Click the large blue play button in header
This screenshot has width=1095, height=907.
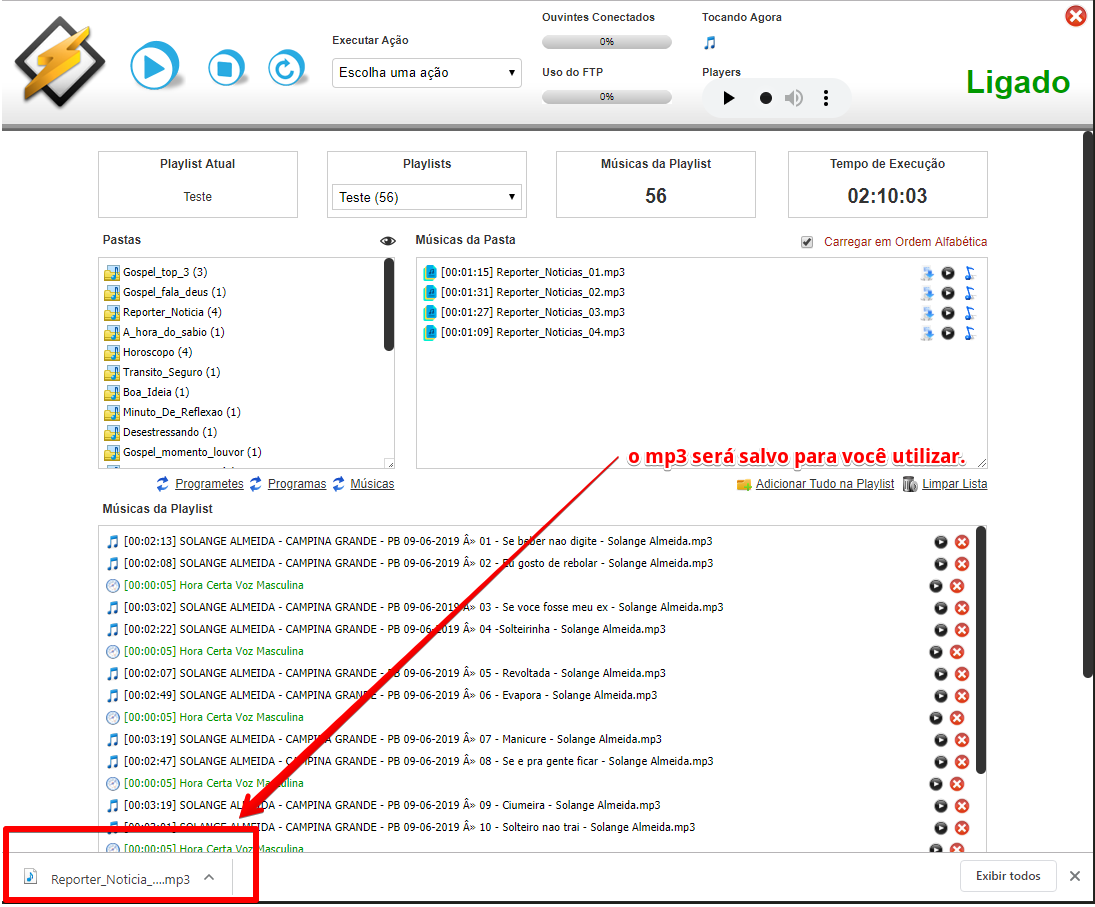pyautogui.click(x=154, y=68)
